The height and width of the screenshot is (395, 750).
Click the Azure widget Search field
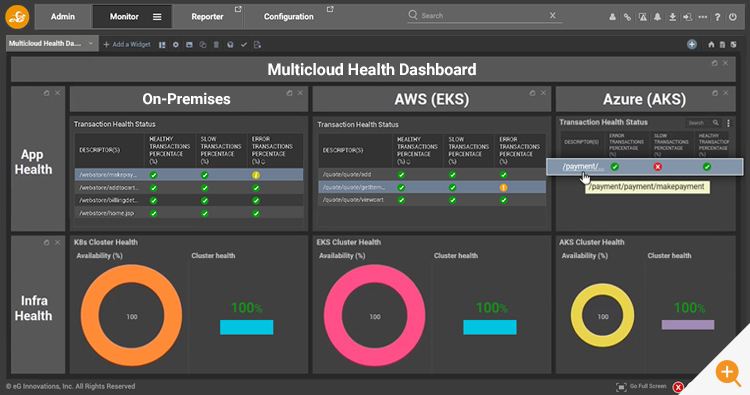702,123
